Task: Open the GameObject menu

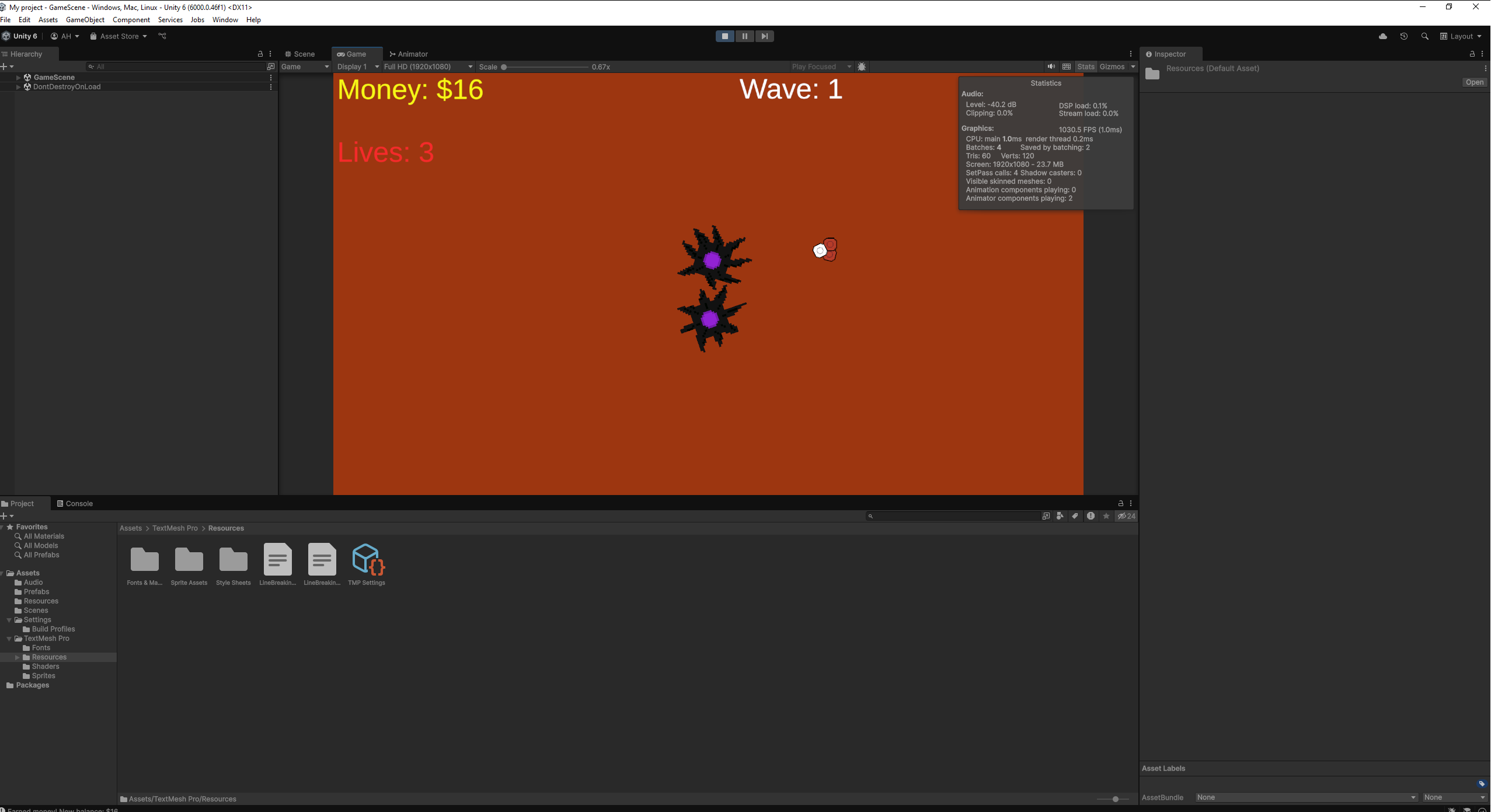Action: click(x=85, y=19)
